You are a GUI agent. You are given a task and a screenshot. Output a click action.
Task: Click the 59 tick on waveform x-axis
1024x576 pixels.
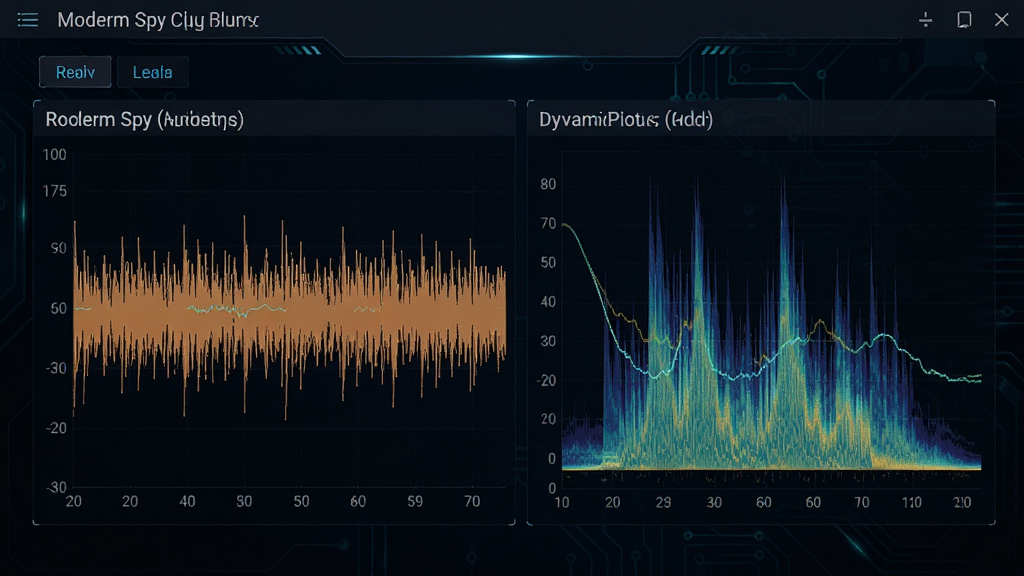pos(415,502)
